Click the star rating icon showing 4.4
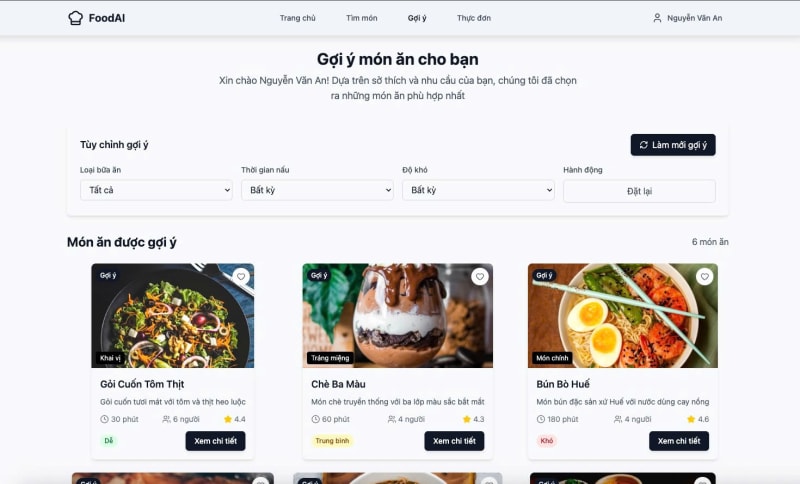The width and height of the screenshot is (800, 484). [x=228, y=419]
